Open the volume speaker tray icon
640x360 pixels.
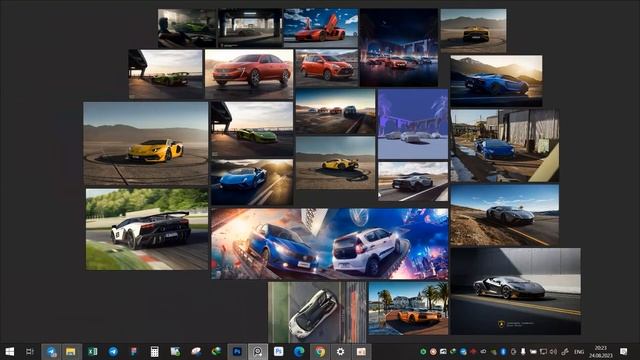553,351
